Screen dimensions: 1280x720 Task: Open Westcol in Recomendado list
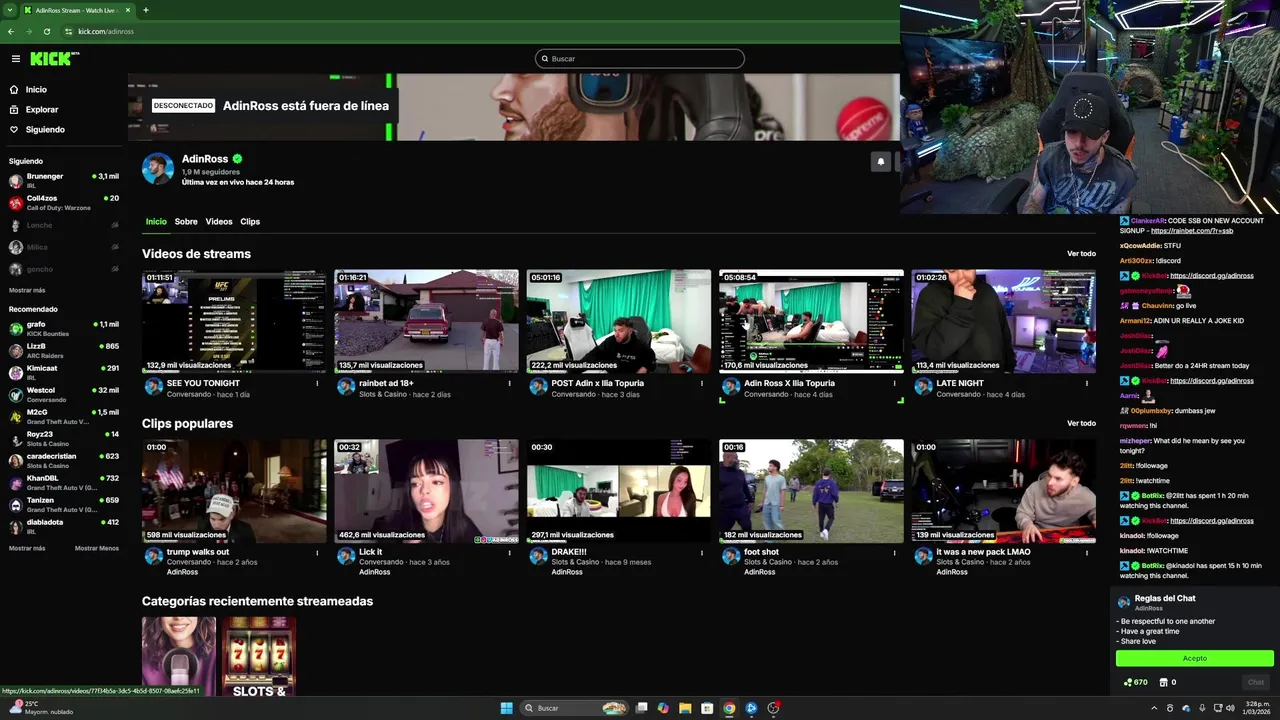click(64, 394)
